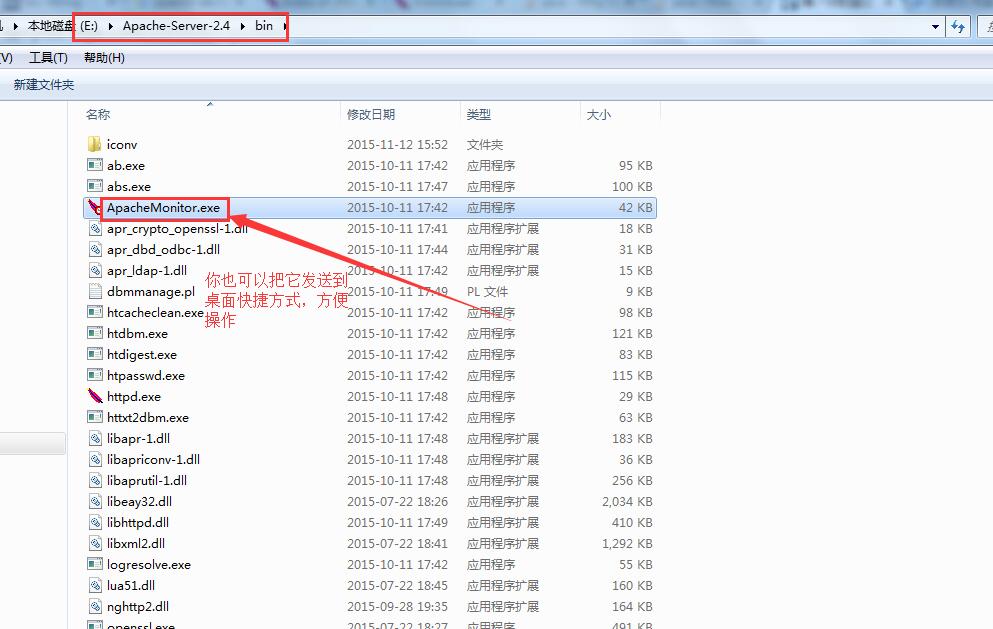Select the abs.exe file icon
The width and height of the screenshot is (993, 629).
click(95, 186)
